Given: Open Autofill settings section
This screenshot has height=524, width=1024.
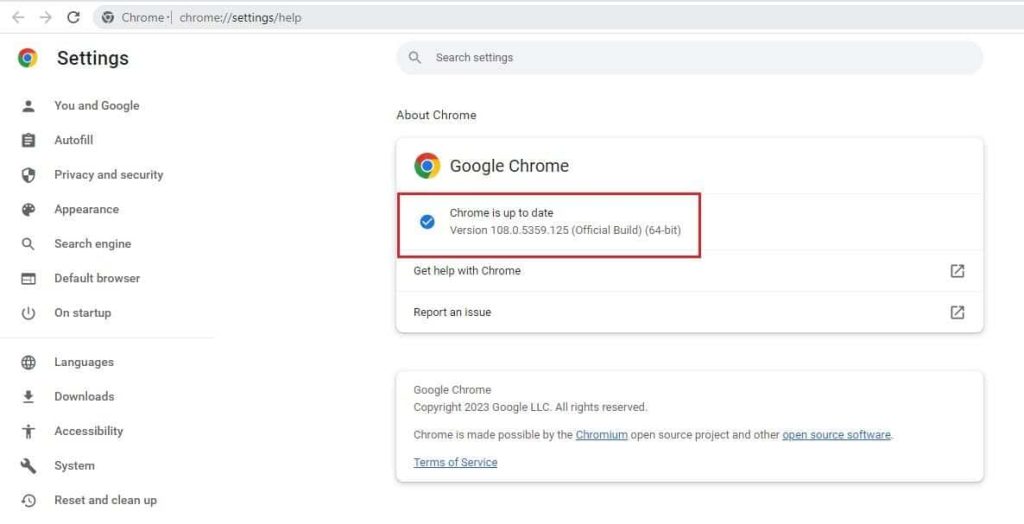Looking at the screenshot, I should [74, 140].
